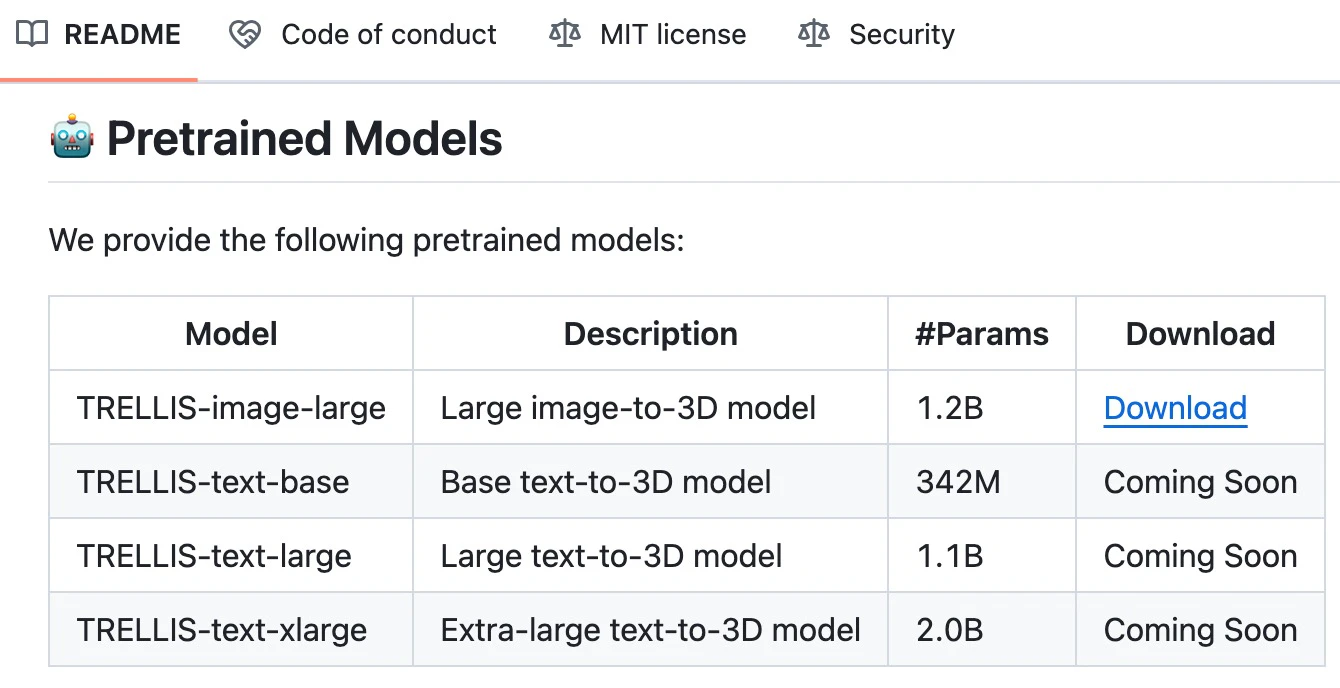The height and width of the screenshot is (688, 1340).
Task: Click the MIT license scales icon
Action: coord(565,35)
